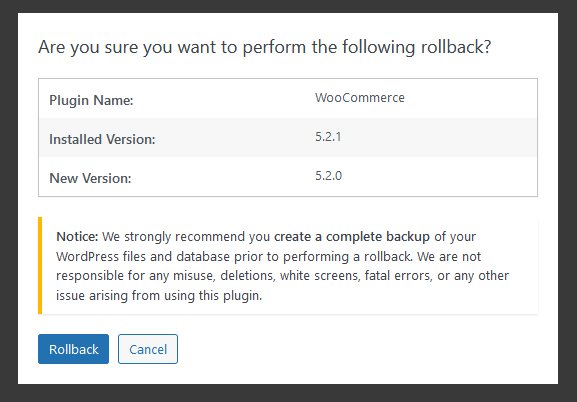Click the 'create a complete backup' bold text
The image size is (577, 402).
352,236
